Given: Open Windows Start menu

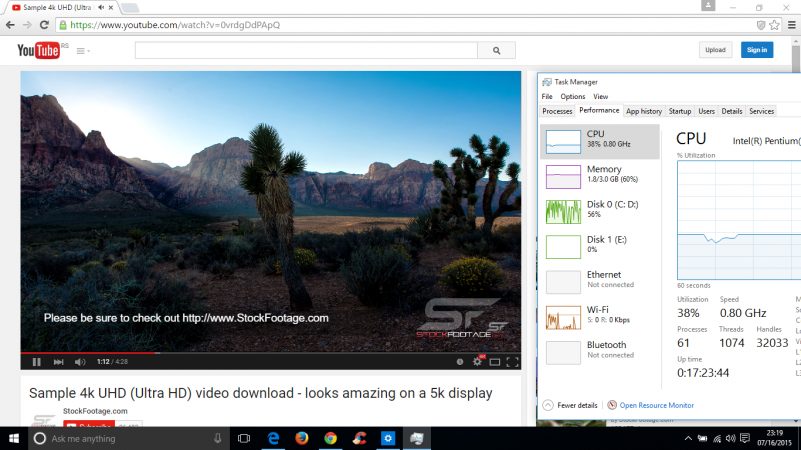Looking at the screenshot, I should pyautogui.click(x=14, y=438).
